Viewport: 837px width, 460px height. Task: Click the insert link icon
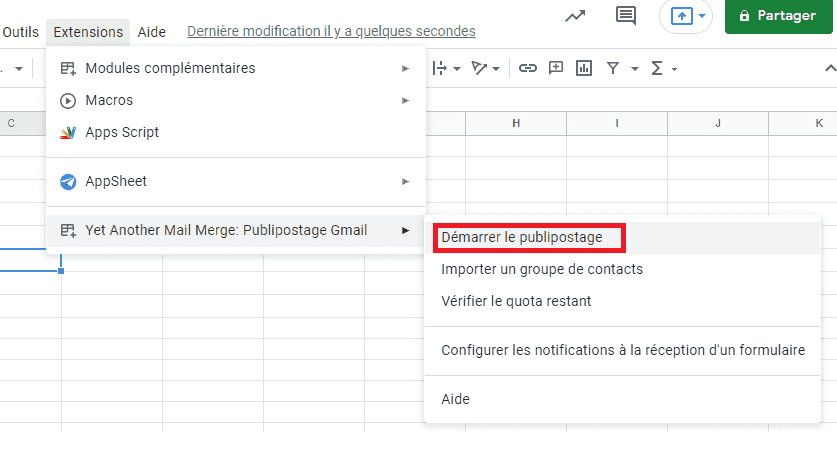click(527, 68)
